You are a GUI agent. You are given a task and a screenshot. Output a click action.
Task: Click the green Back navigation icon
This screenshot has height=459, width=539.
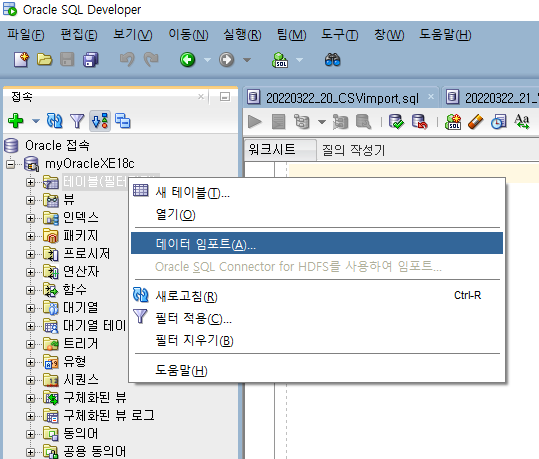[x=187, y=60]
